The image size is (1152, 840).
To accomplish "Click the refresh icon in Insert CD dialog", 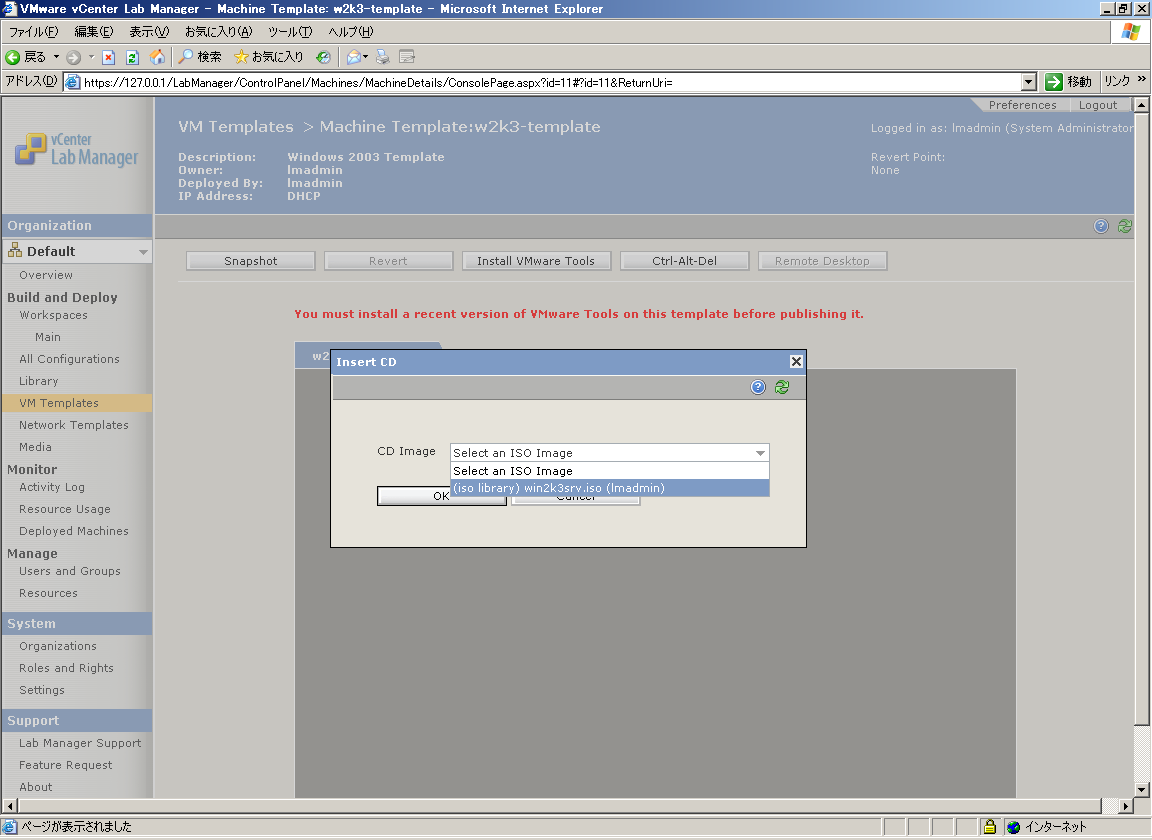I will pyautogui.click(x=782, y=387).
